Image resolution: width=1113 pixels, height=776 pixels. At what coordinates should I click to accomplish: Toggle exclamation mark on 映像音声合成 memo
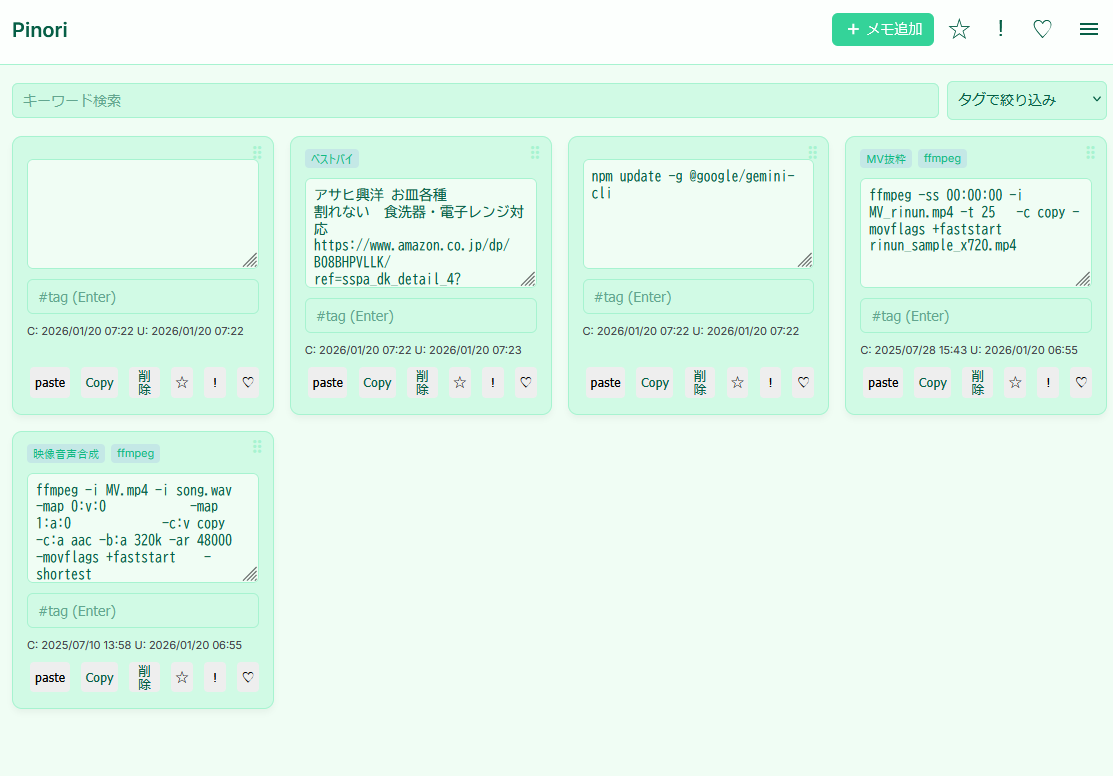tap(215, 677)
